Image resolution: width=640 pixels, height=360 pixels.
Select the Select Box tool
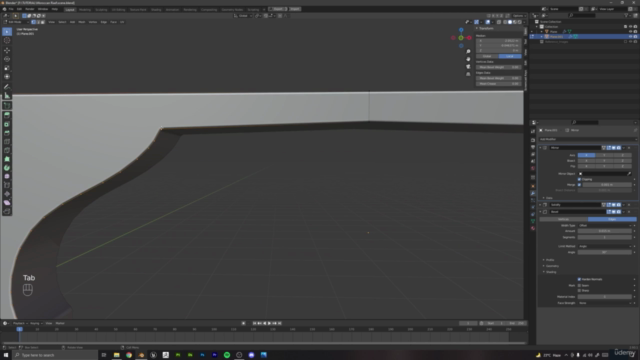coord(7,32)
